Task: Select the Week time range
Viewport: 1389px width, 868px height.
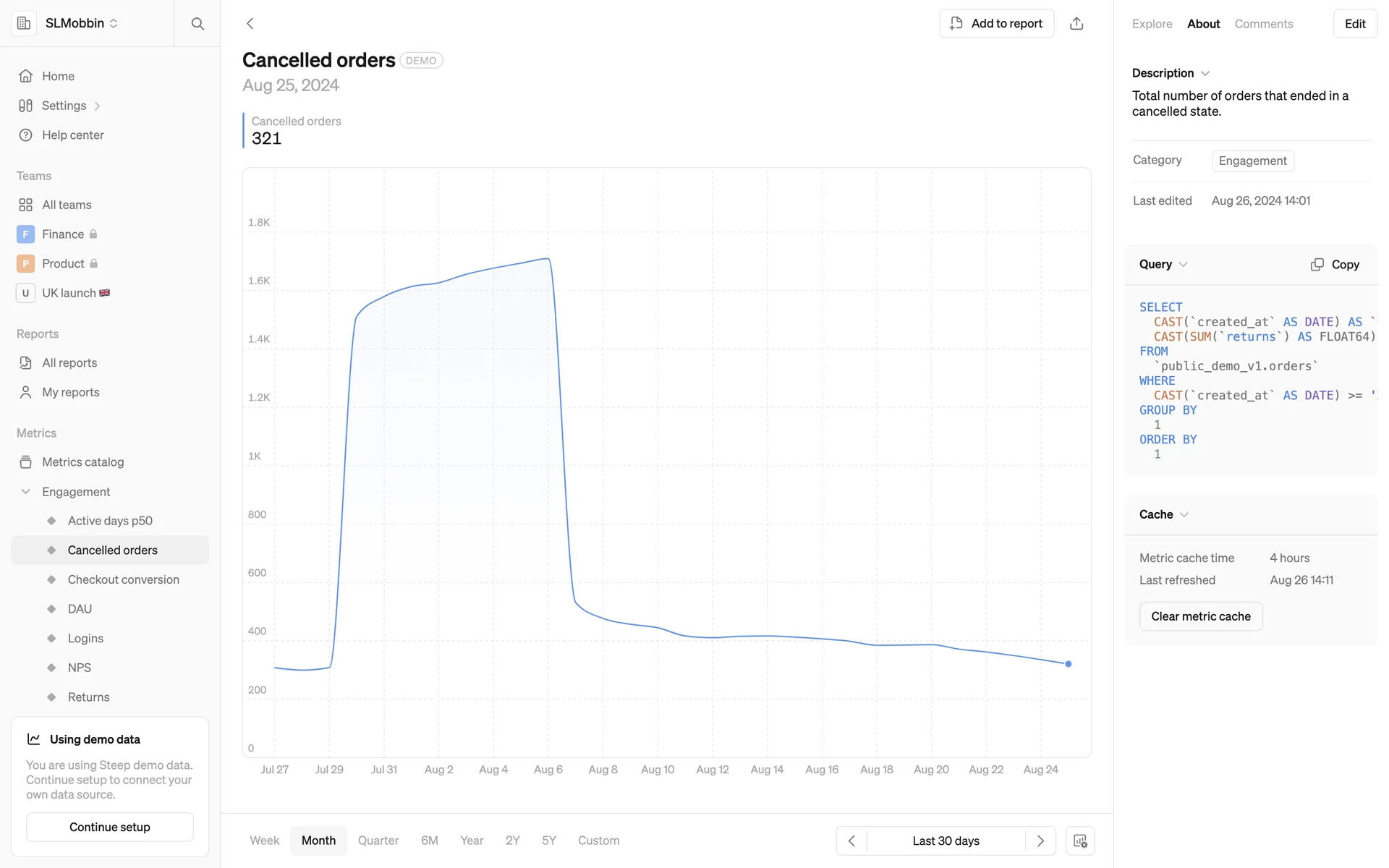Action: 264,841
